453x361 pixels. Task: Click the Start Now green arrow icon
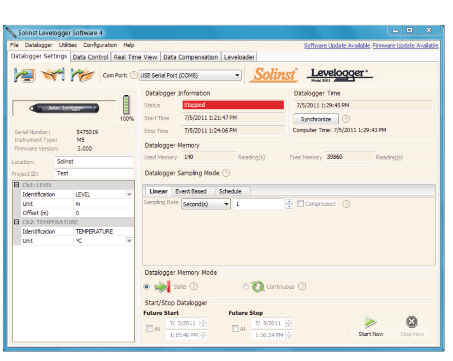point(370,322)
